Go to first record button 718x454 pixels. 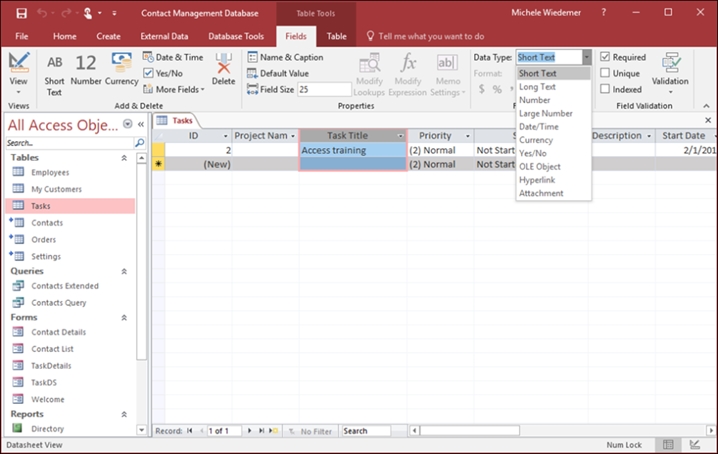(190, 431)
